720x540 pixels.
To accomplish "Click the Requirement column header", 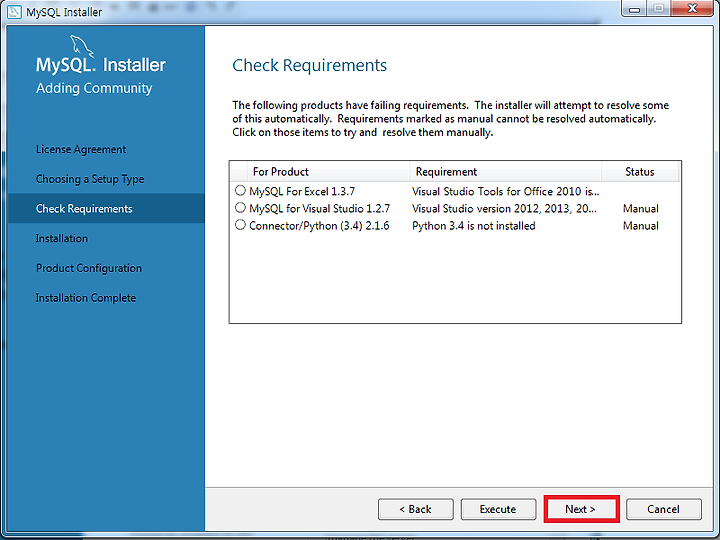I will pos(505,172).
